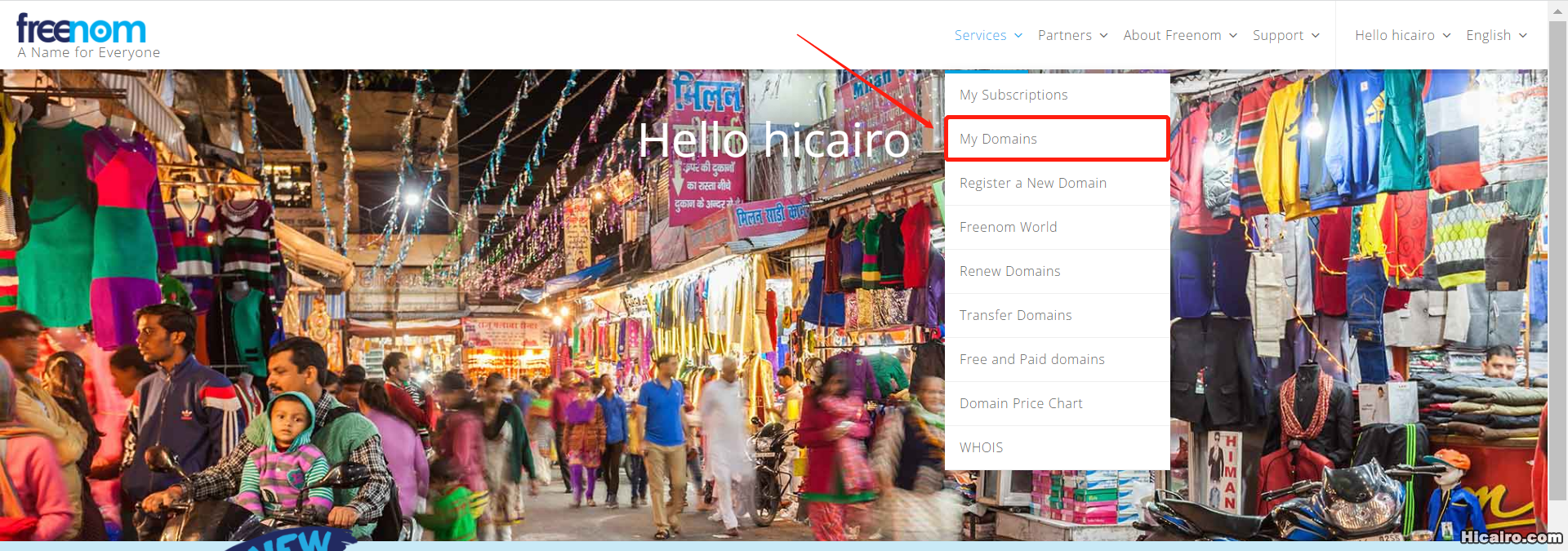Open the Hello hicairo account menu
Viewport: 1568px width, 551px height.
coord(1395,35)
